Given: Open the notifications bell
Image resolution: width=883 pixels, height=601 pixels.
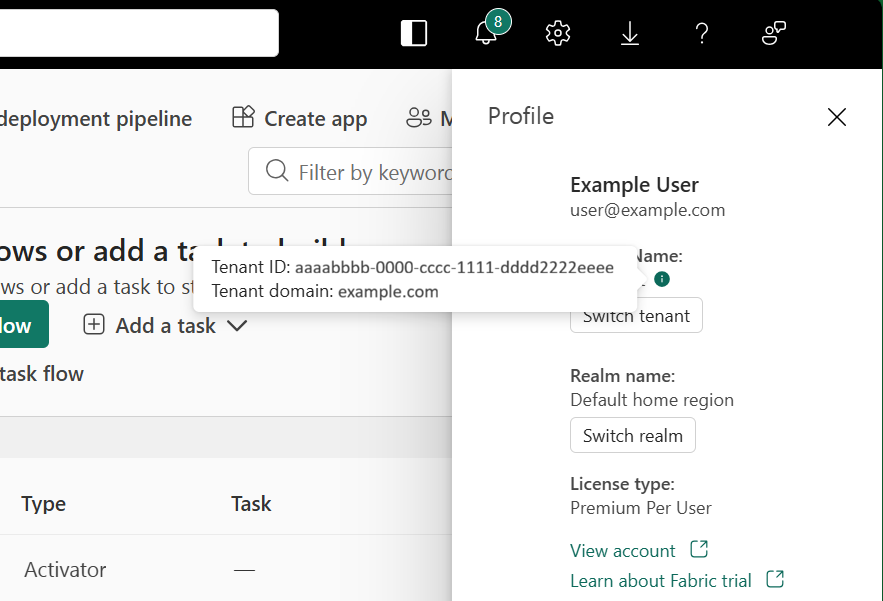Looking at the screenshot, I should point(485,32).
